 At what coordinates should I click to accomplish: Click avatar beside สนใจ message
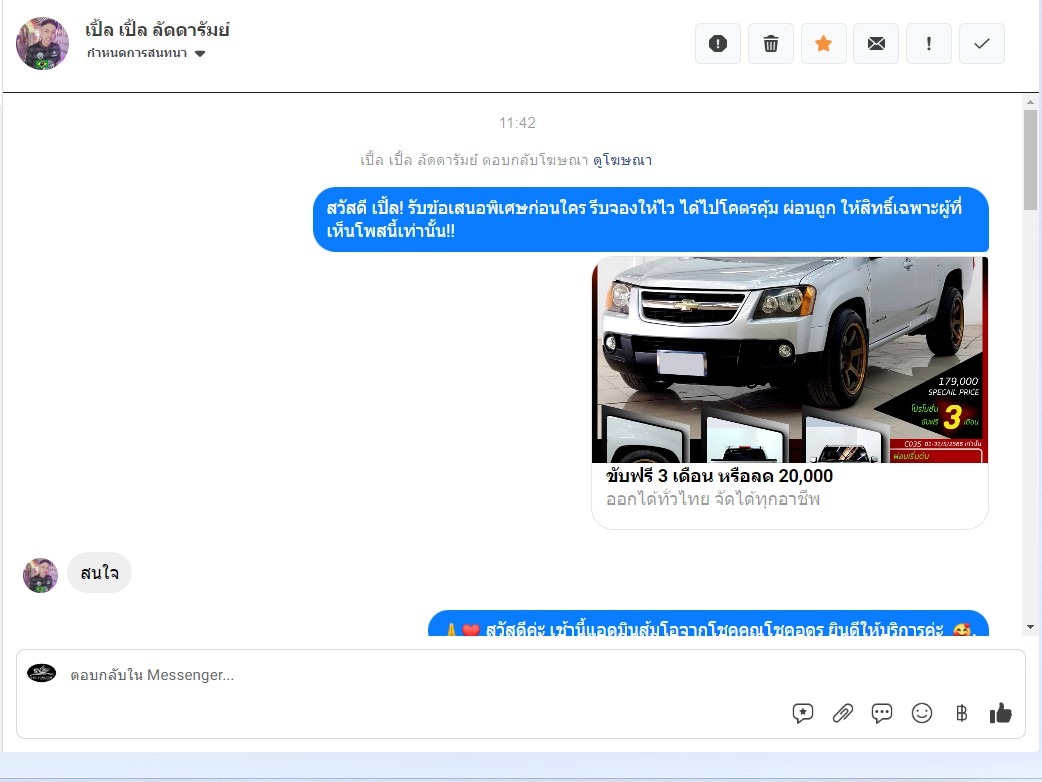pos(41,575)
